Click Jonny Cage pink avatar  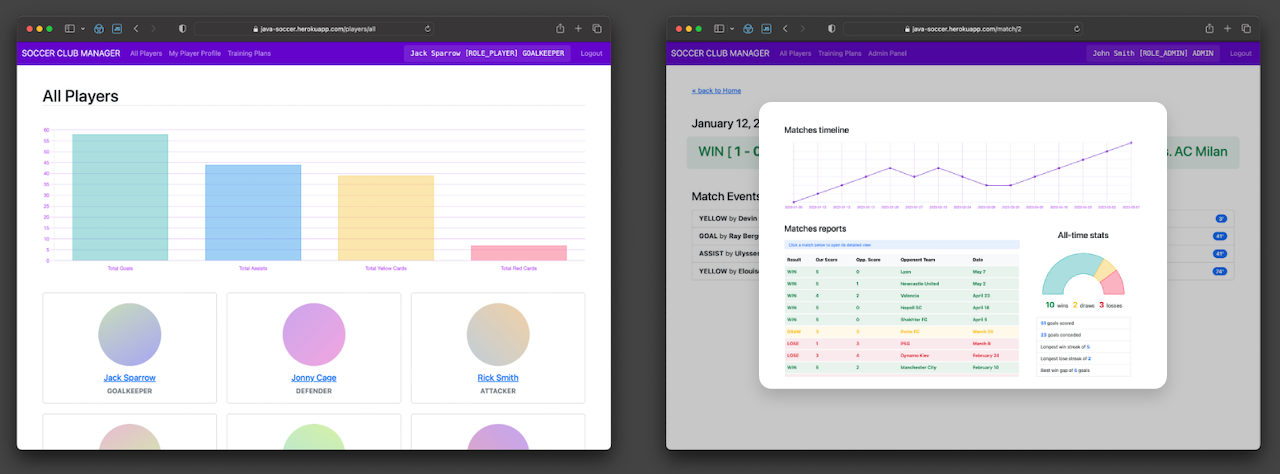tap(314, 334)
